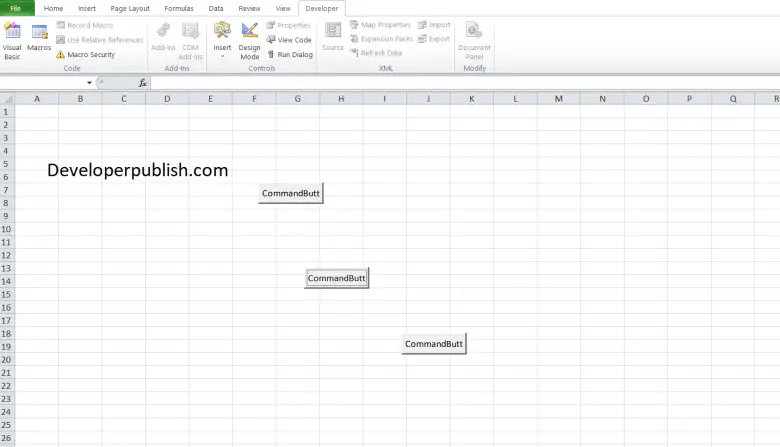Expand the Name Box dropdown
The image size is (780, 447).
tap(90, 83)
